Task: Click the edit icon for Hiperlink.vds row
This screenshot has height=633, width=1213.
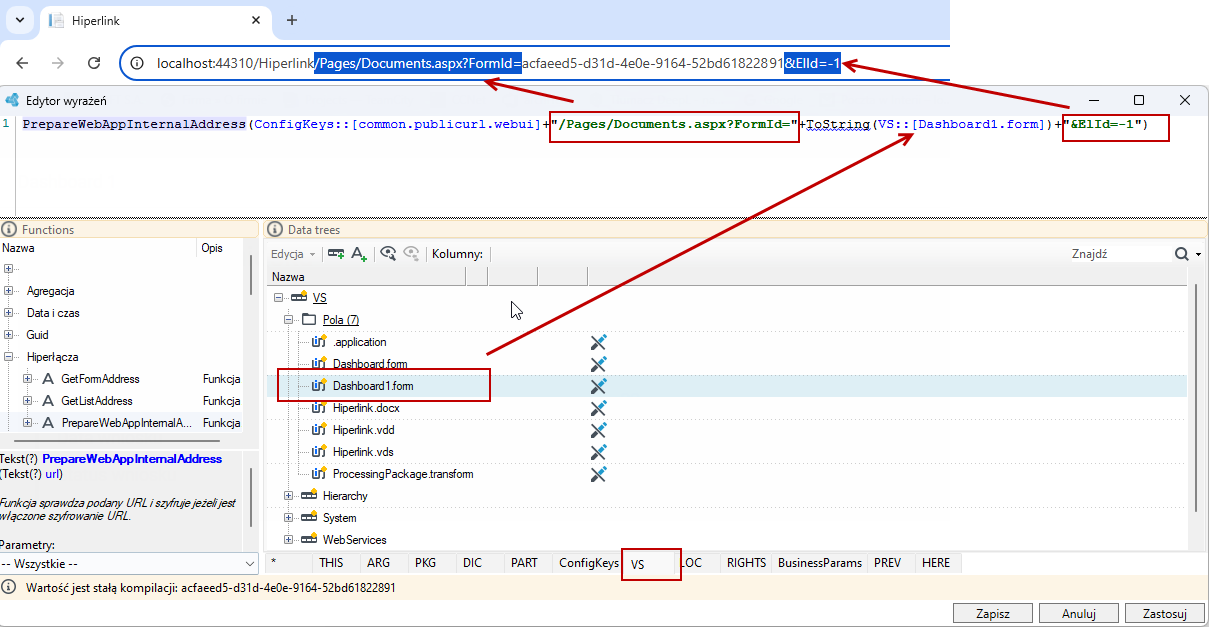Action: pos(599,452)
